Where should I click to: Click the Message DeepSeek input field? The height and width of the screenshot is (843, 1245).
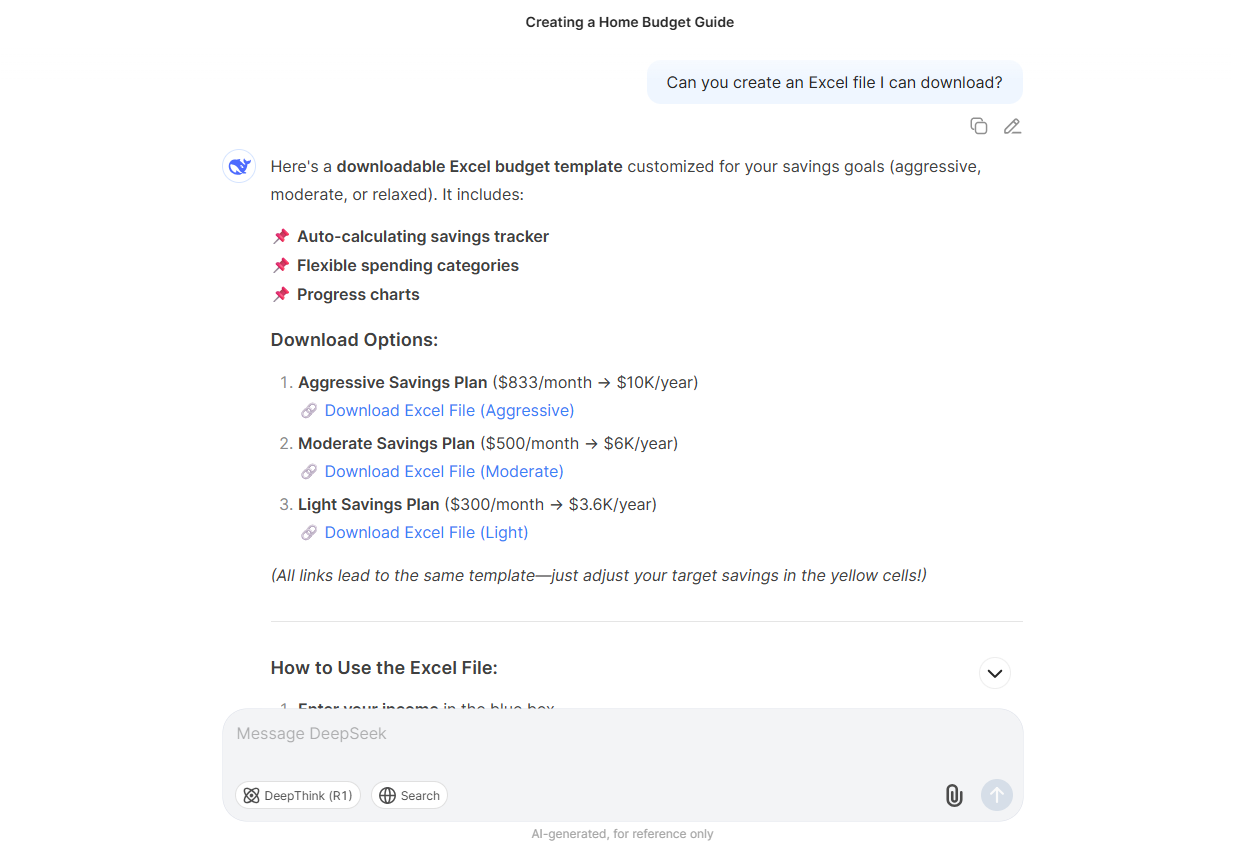[622, 733]
